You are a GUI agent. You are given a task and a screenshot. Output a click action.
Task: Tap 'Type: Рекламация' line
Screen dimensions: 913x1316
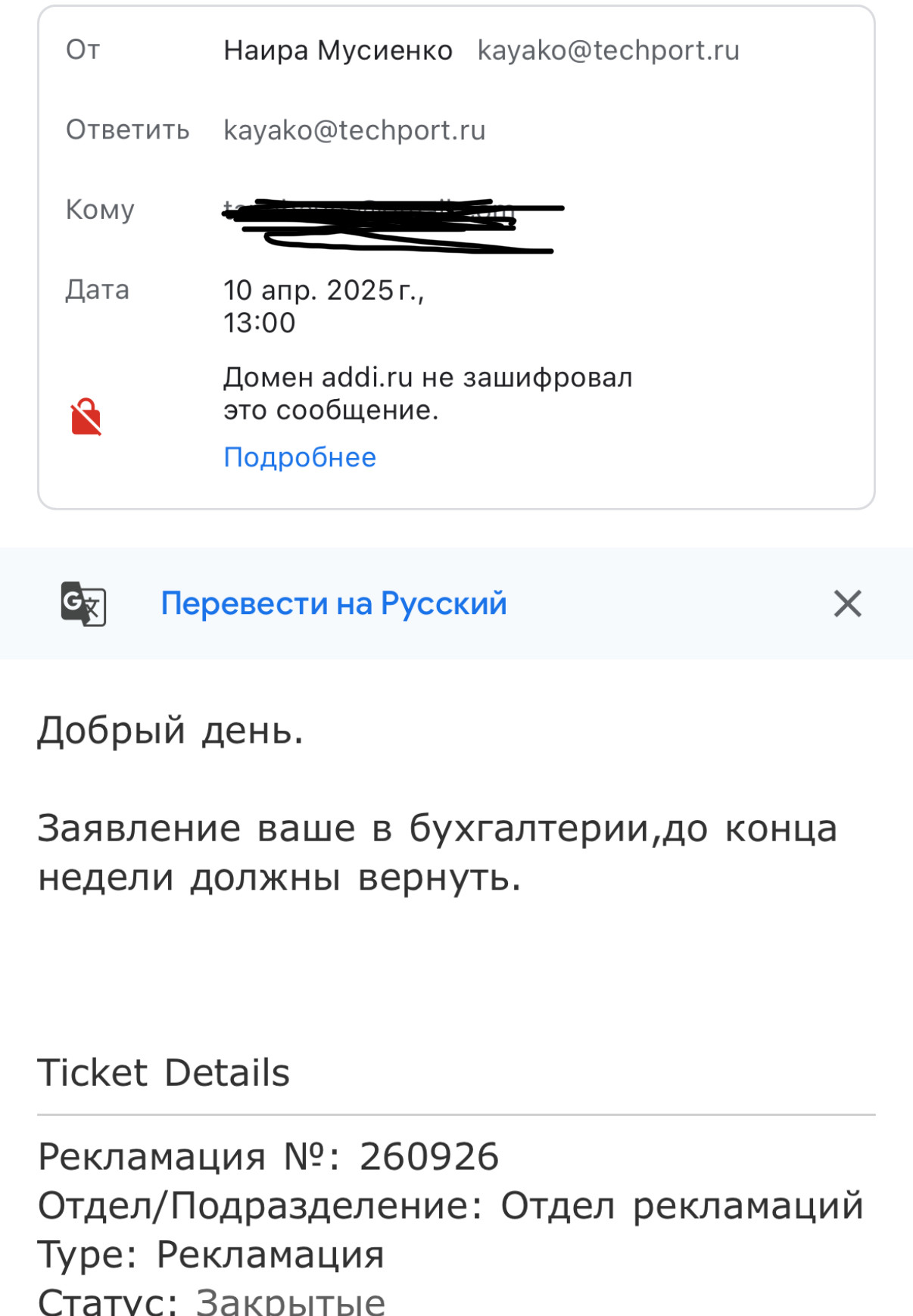211,1255
